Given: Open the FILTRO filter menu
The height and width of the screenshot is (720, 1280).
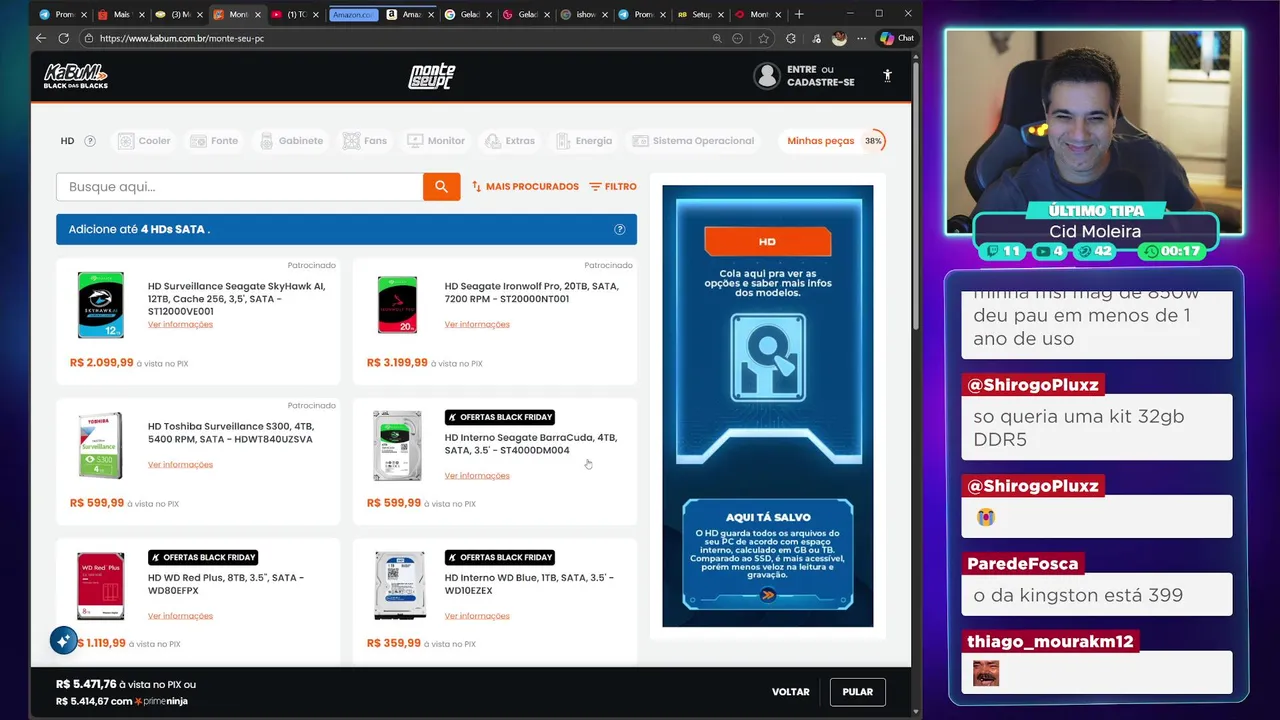Looking at the screenshot, I should (613, 187).
